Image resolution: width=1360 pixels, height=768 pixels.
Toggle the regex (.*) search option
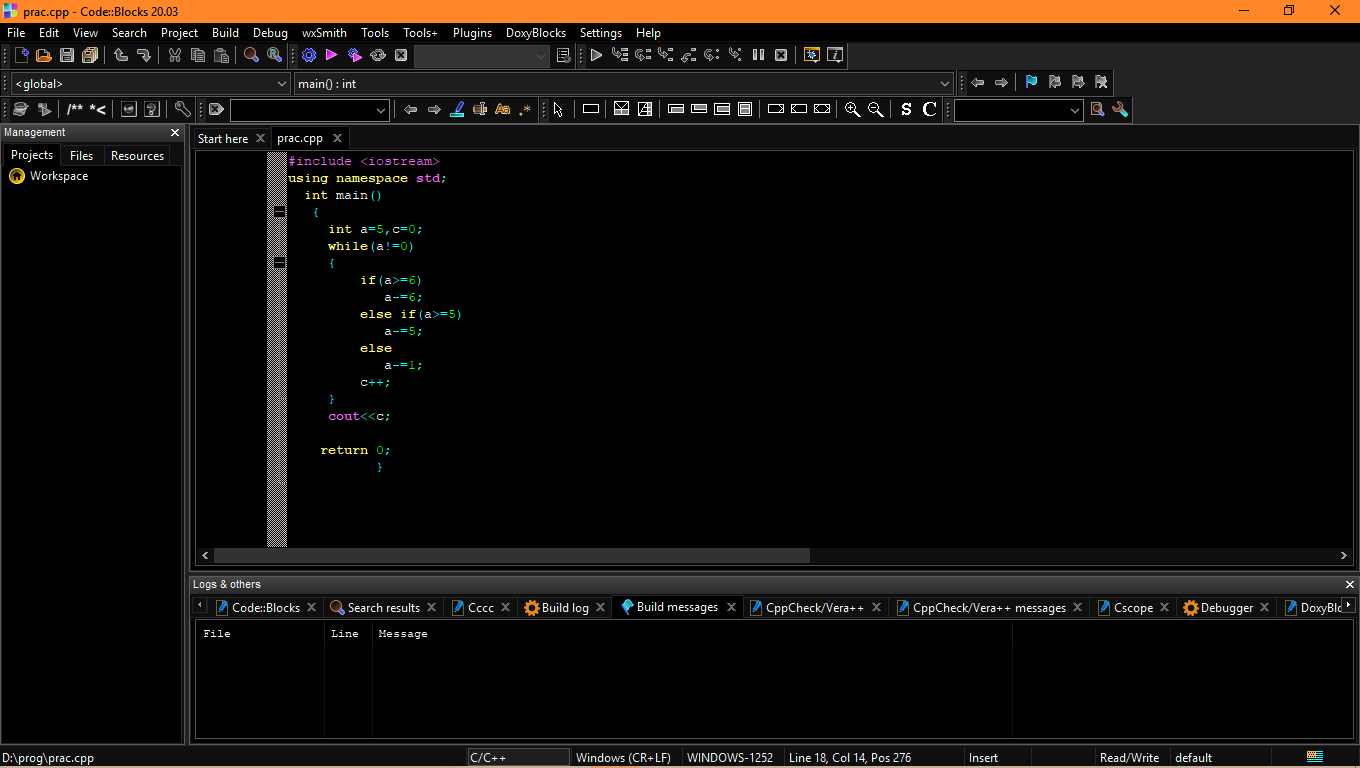pyautogui.click(x=525, y=109)
